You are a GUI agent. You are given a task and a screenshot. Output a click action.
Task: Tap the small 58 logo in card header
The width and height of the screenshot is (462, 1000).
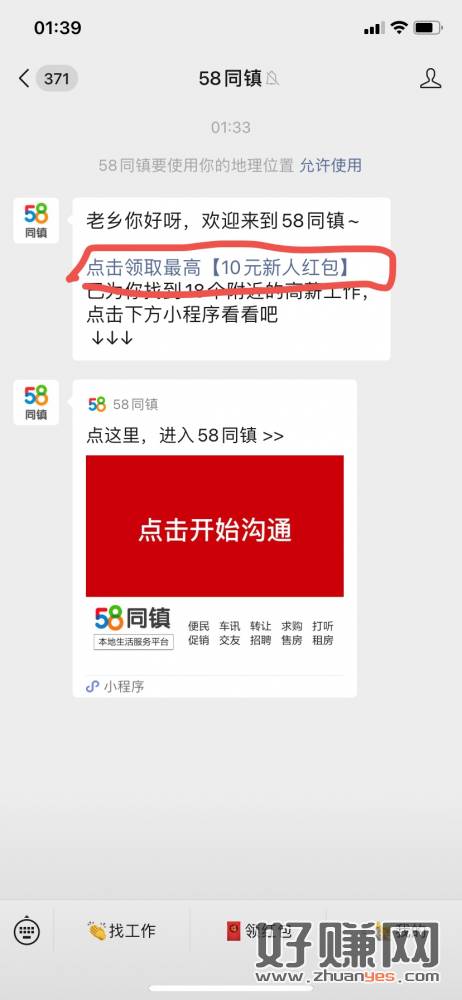point(97,404)
